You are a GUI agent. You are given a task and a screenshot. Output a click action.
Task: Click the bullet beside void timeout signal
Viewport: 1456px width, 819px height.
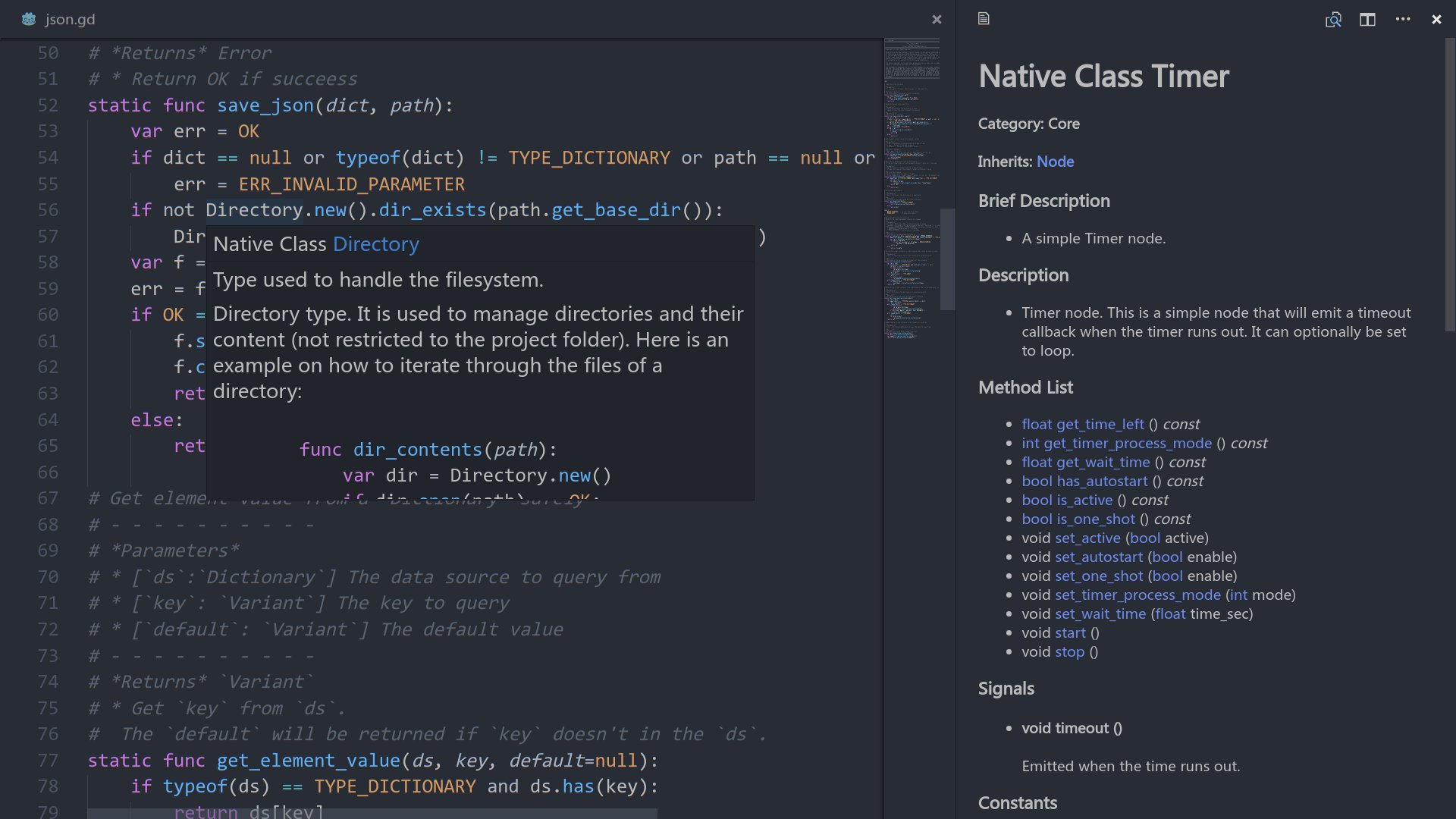[1009, 728]
